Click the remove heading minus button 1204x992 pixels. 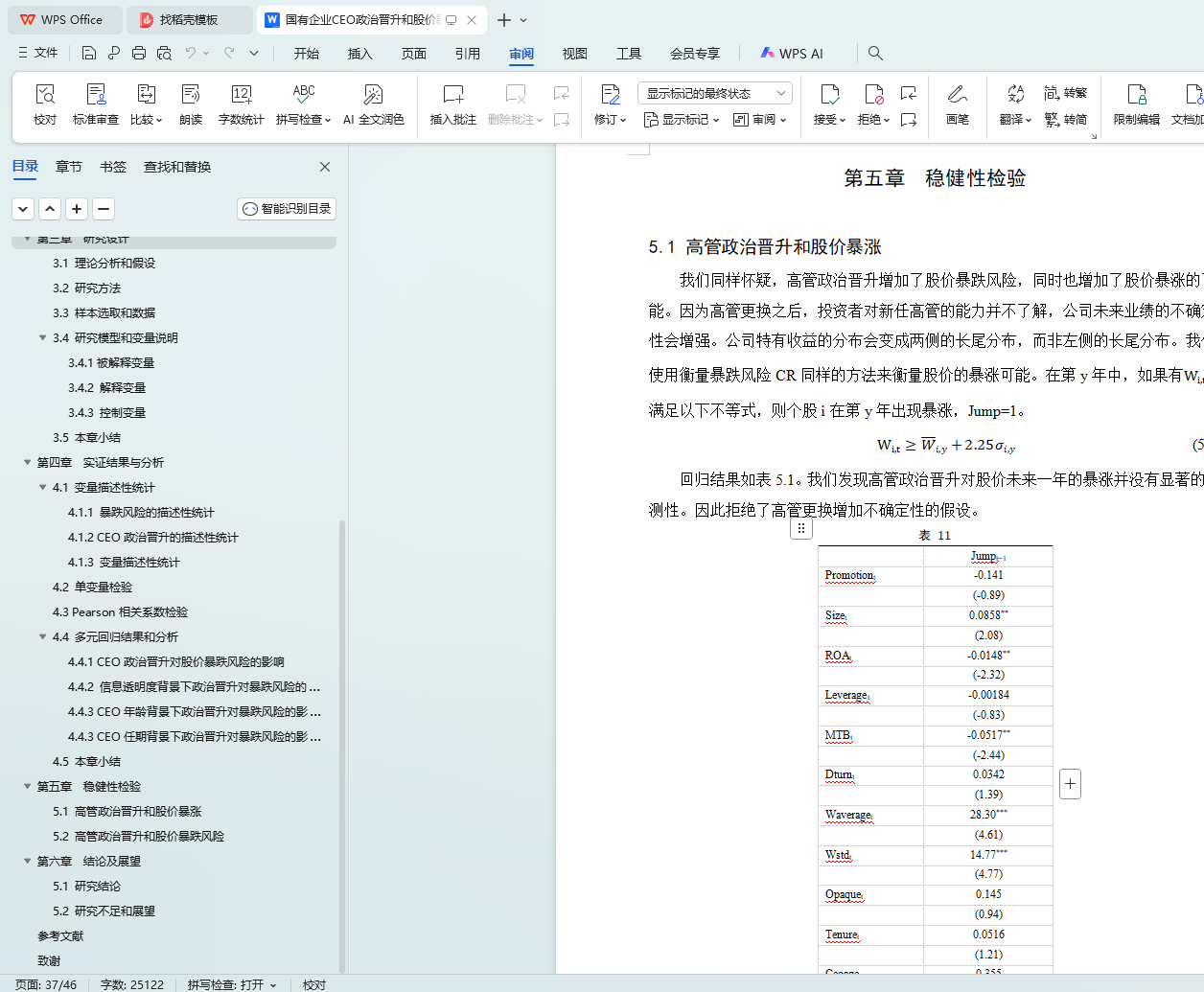(104, 209)
